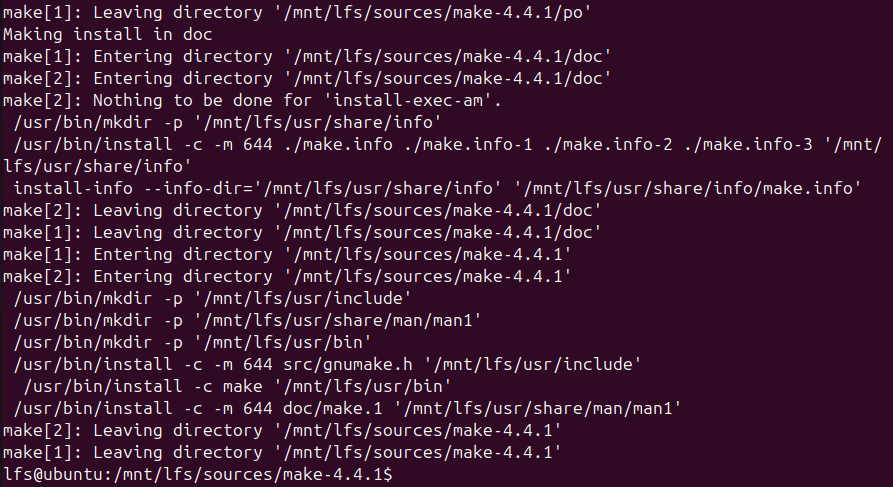The width and height of the screenshot is (893, 487).
Task: Click the 'Nothing to be done' message line
Action: [250, 100]
